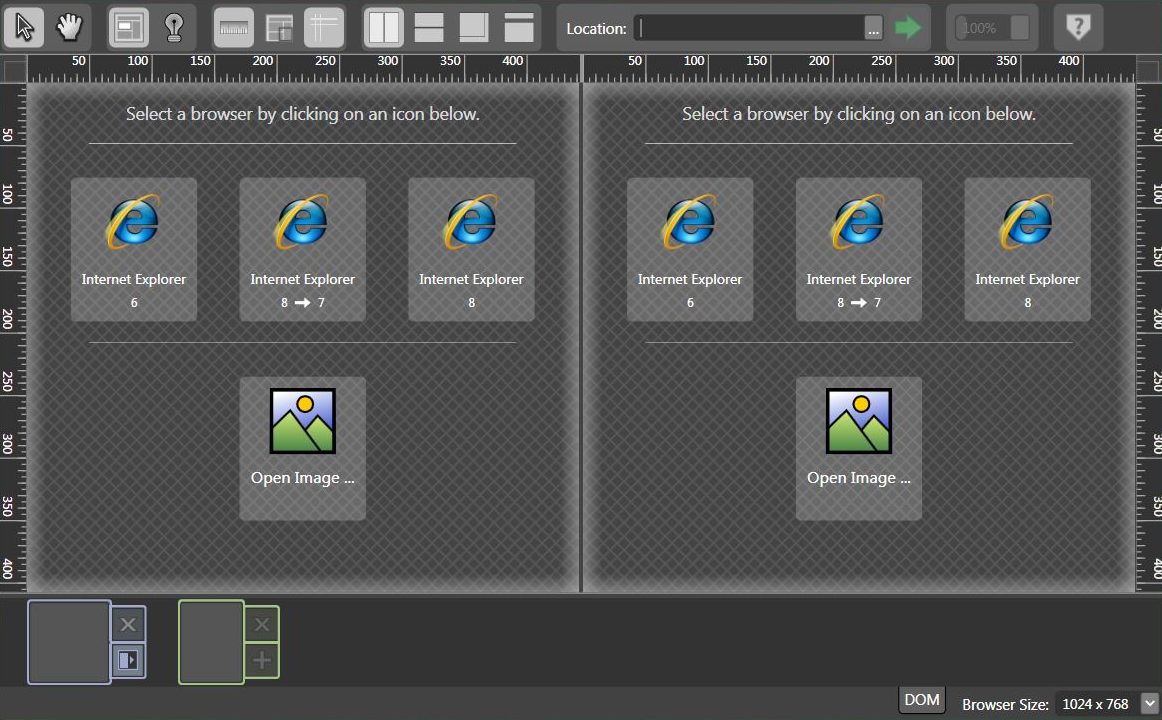The height and width of the screenshot is (720, 1162).
Task: Toggle the thumbnails panel layout button
Action: coord(279,28)
